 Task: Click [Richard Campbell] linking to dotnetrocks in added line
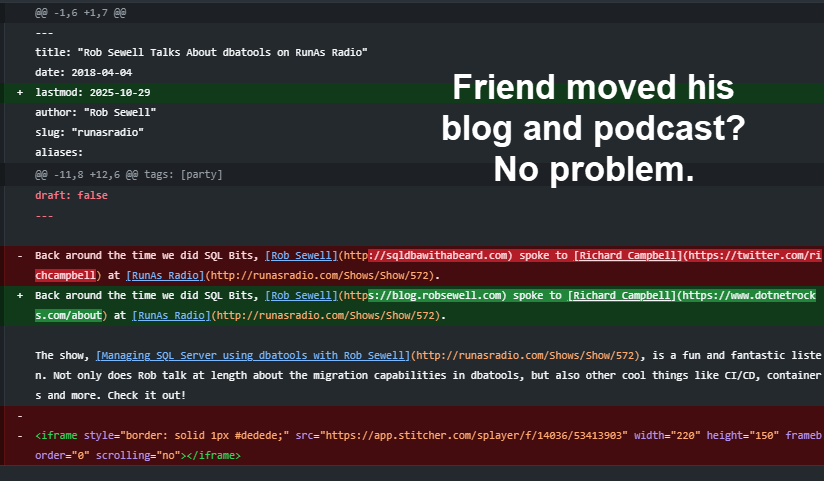(621, 295)
